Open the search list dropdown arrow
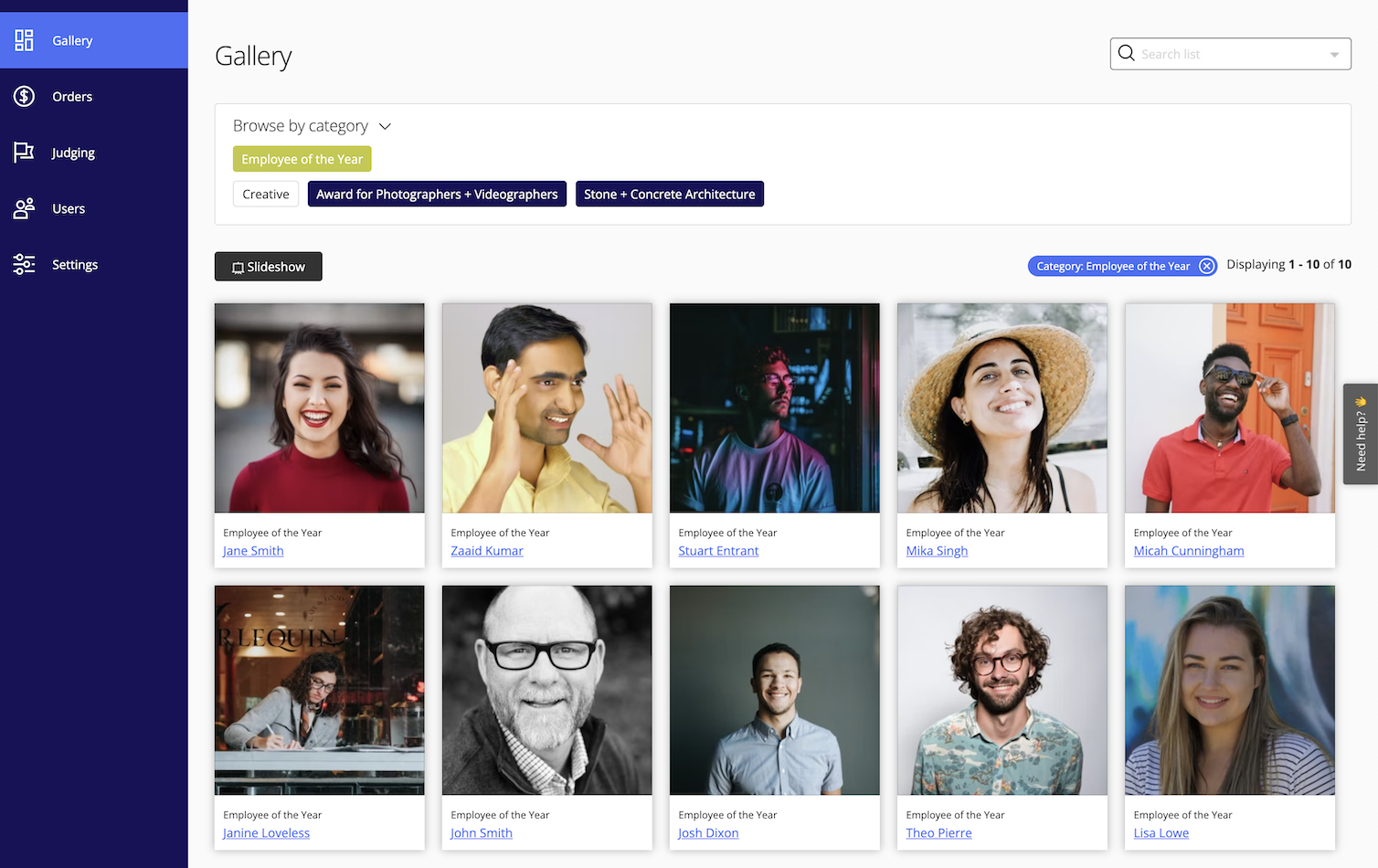 click(1335, 53)
